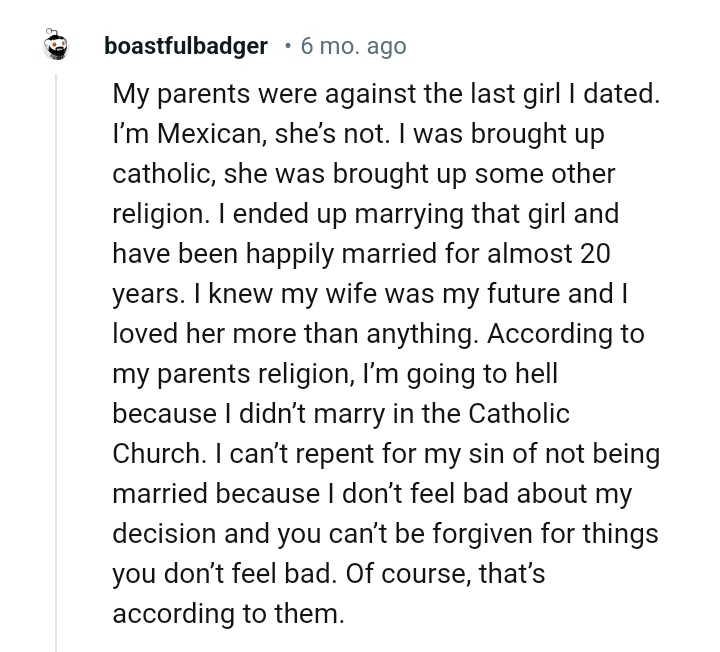Click the "6 mo. ago" comment timestamp
This screenshot has width=720, height=652.
[x=353, y=46]
